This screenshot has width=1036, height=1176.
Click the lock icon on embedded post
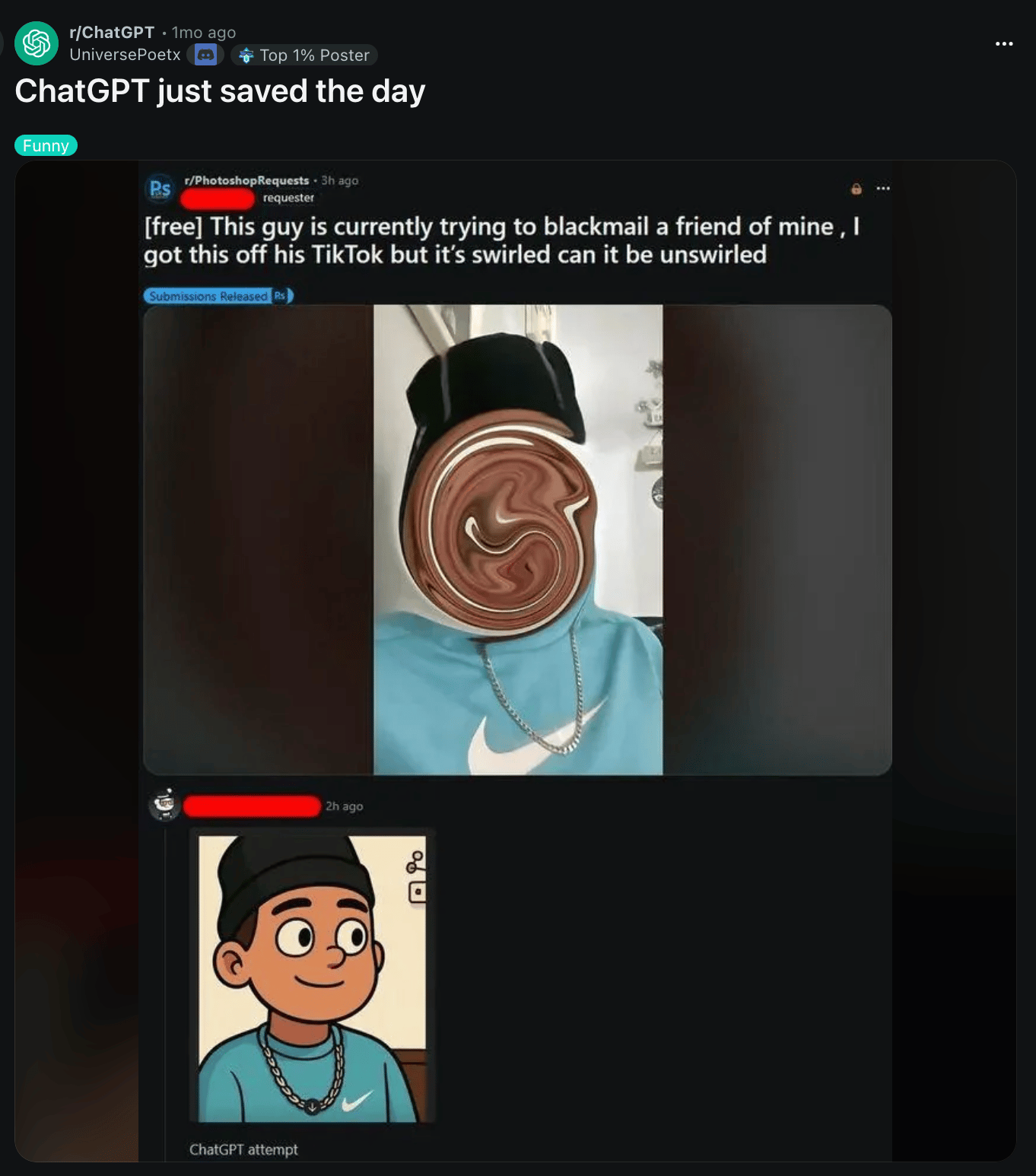click(856, 189)
